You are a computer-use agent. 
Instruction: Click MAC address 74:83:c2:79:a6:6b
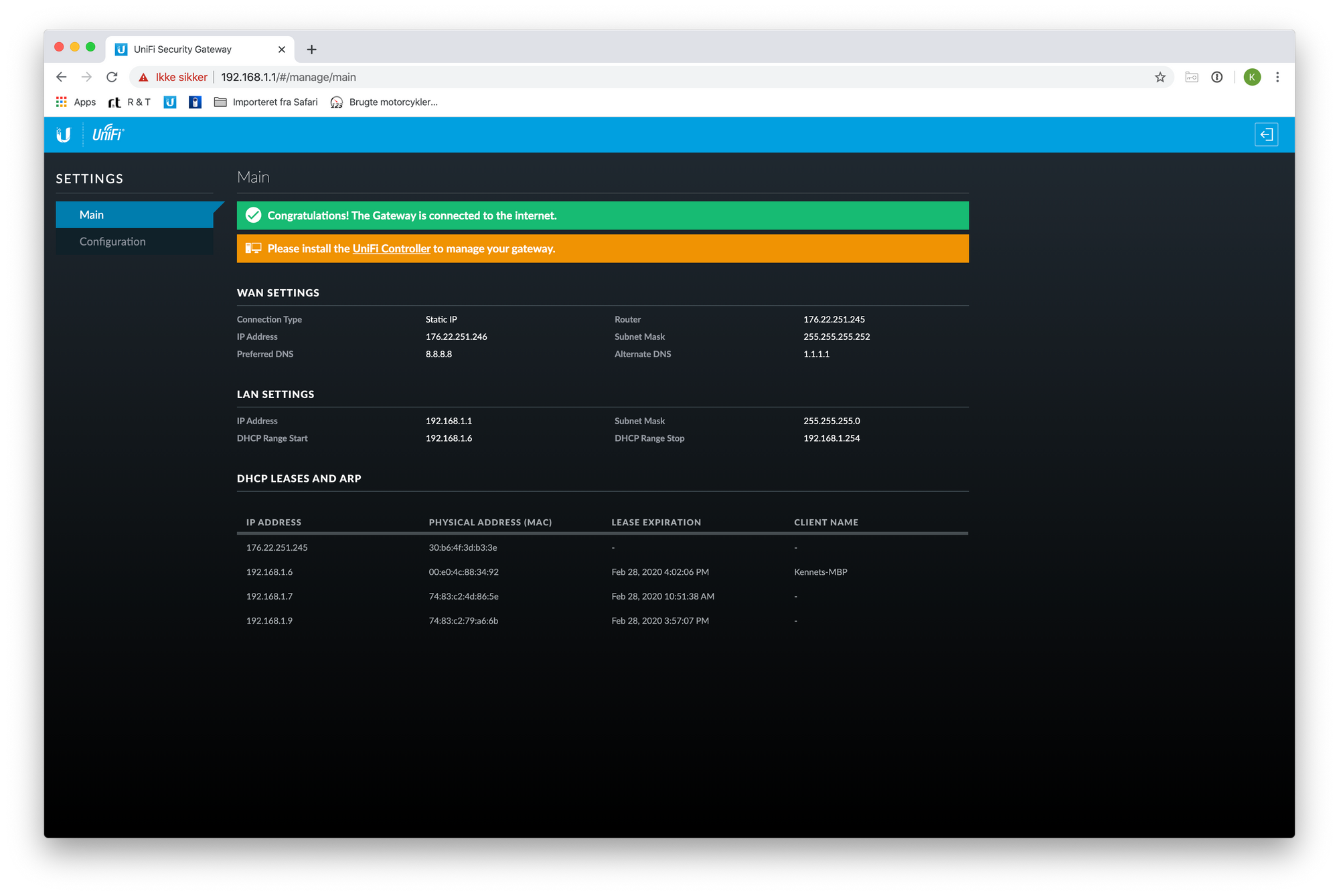coord(463,621)
